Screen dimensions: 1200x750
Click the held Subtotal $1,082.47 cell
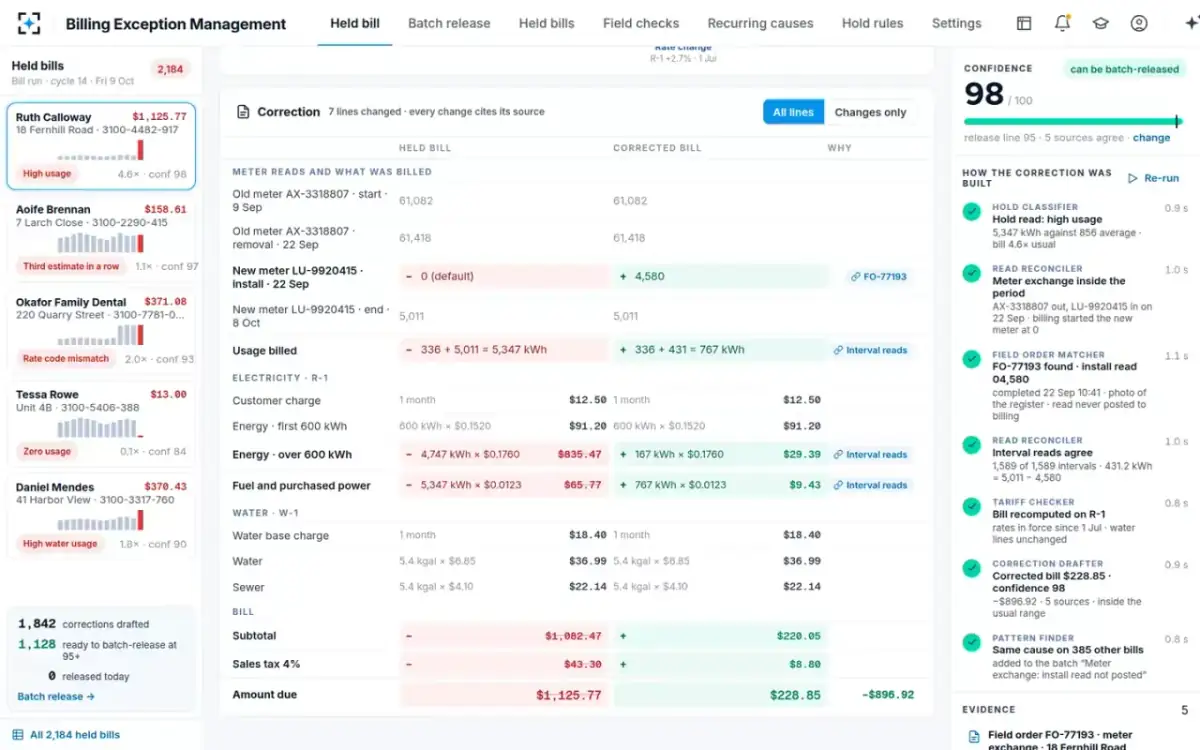(x=503, y=636)
